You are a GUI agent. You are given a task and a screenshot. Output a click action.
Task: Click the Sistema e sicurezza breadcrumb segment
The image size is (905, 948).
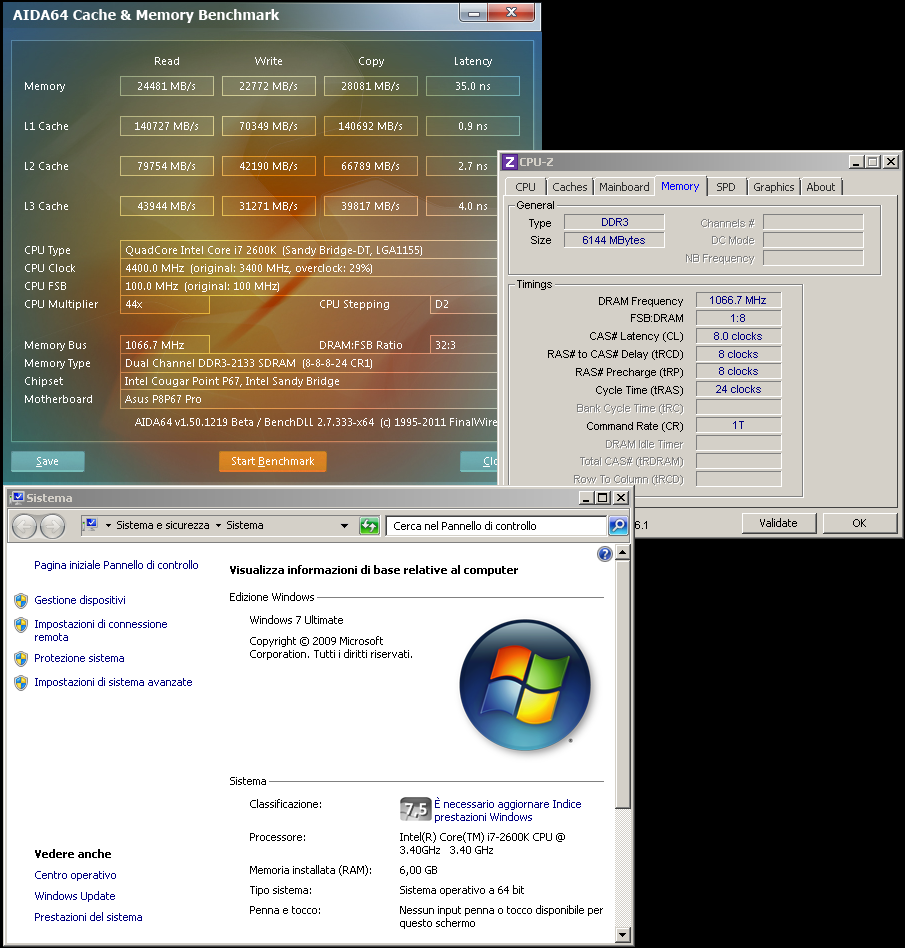[x=163, y=525]
